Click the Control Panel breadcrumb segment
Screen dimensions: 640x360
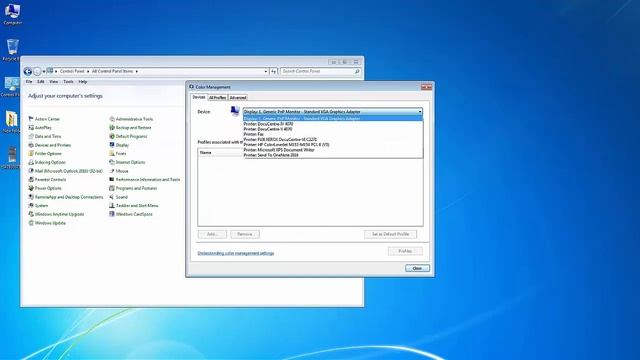[72, 71]
